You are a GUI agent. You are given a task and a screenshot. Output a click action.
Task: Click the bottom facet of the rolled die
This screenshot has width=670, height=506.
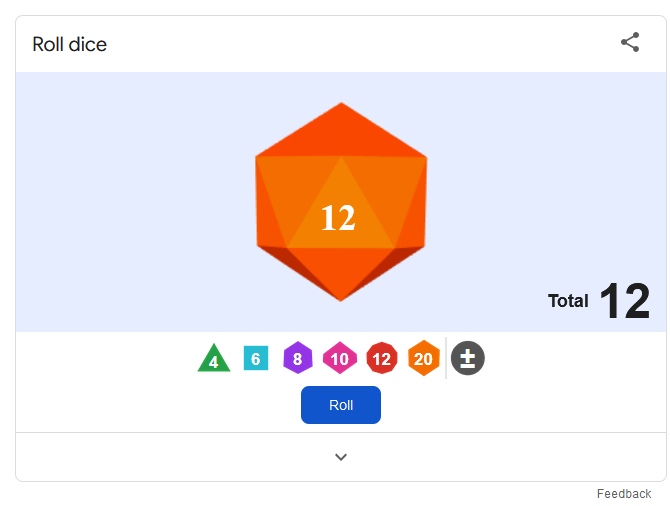[341, 270]
